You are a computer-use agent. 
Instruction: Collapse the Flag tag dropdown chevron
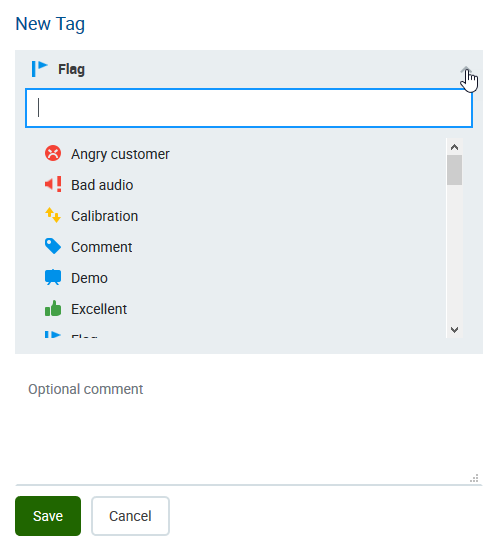click(466, 69)
